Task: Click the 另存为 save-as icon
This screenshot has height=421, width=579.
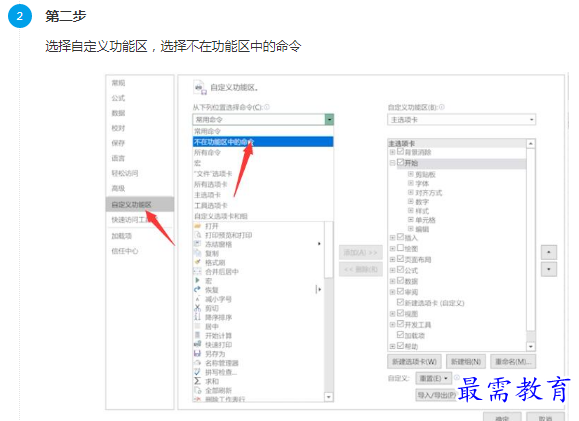Action: pyautogui.click(x=198, y=353)
